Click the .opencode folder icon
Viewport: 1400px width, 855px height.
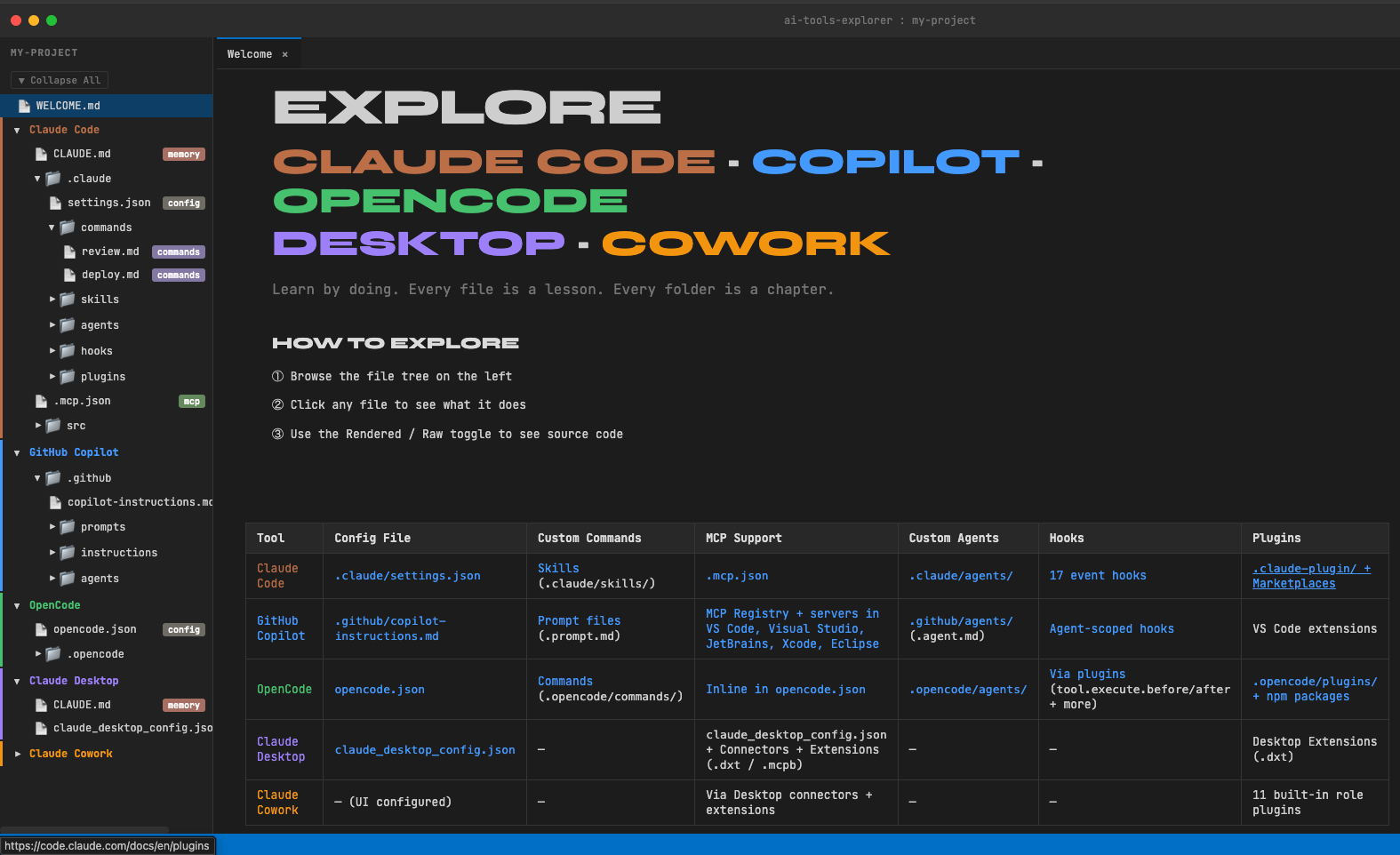click(53, 654)
